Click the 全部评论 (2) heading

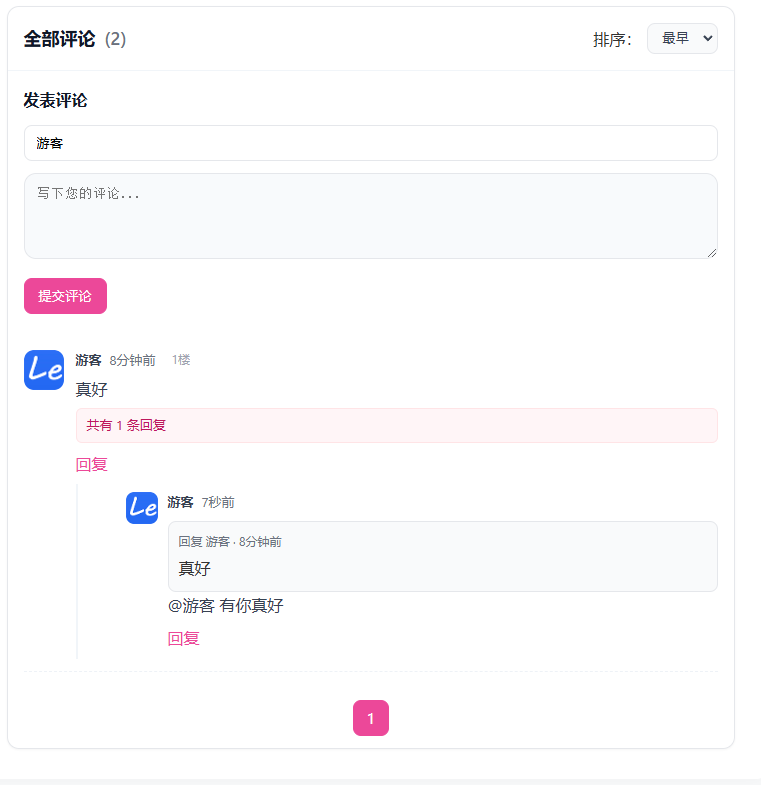point(75,39)
